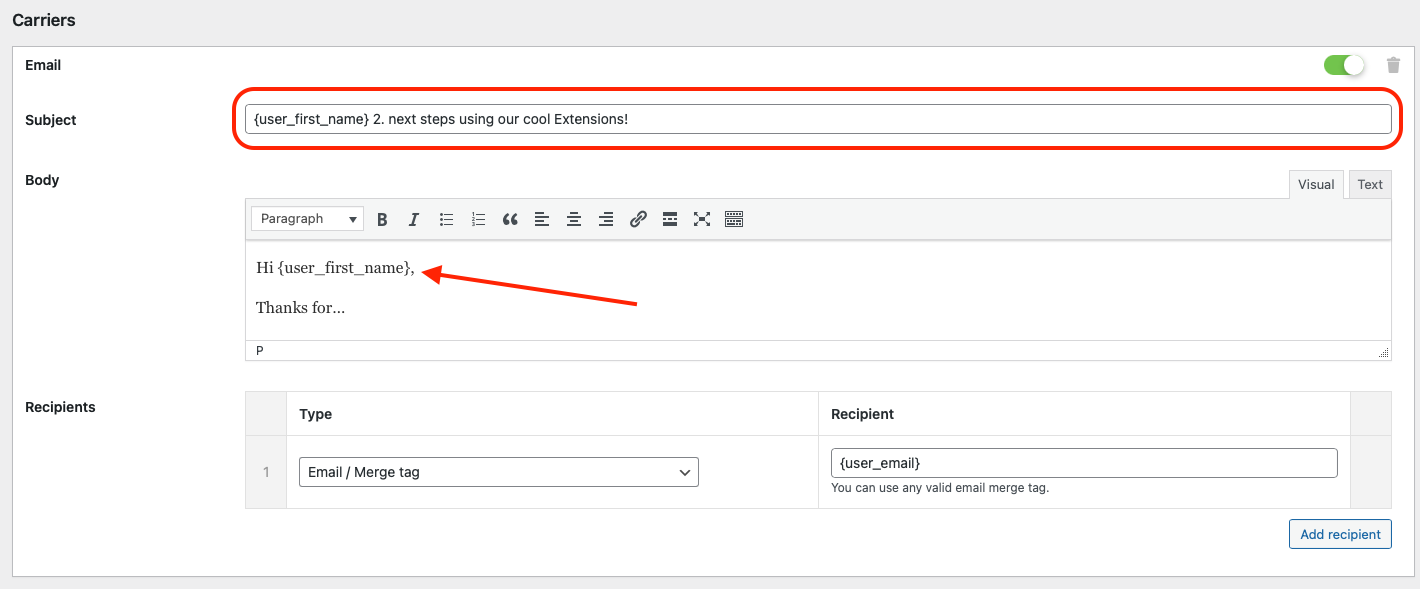Insert a bulleted list
The width and height of the screenshot is (1420, 589).
(x=446, y=218)
